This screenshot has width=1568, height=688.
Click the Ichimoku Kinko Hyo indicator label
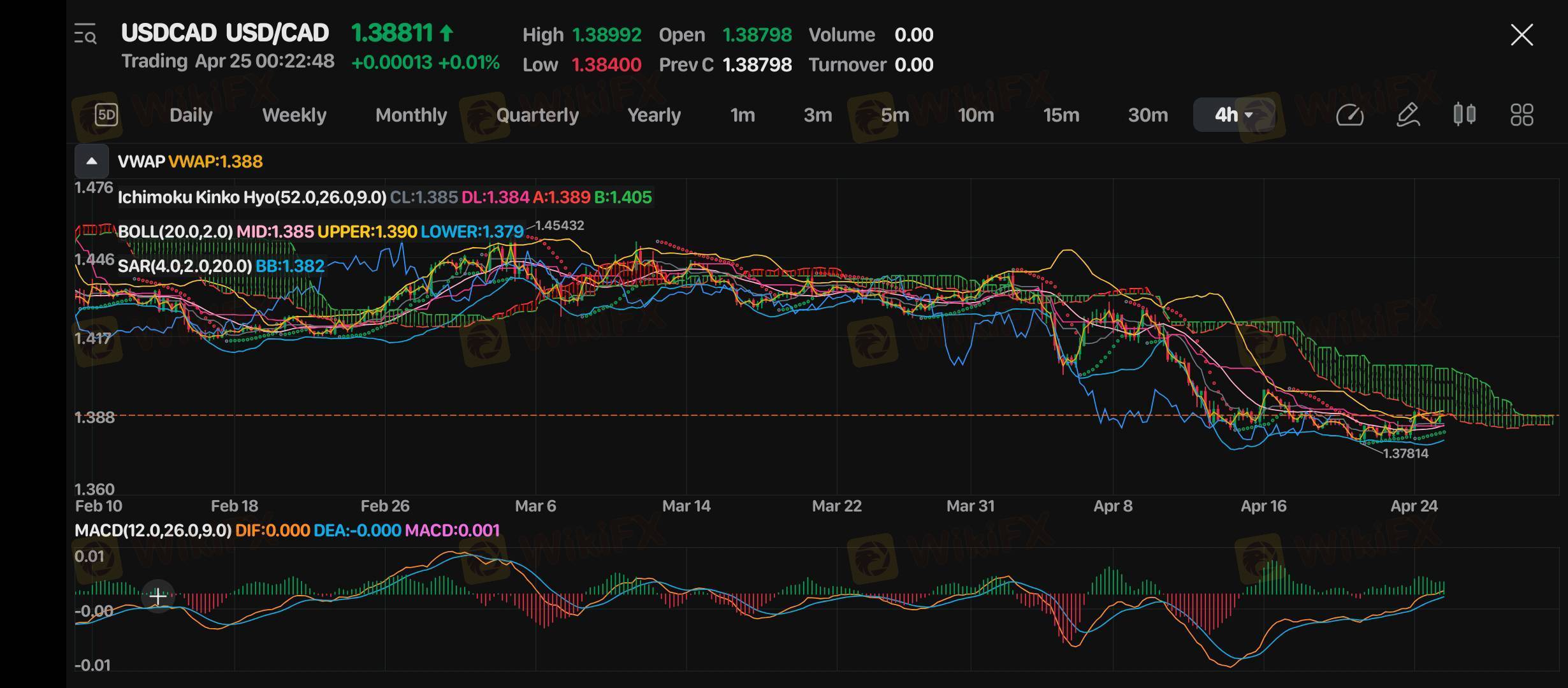(x=252, y=197)
